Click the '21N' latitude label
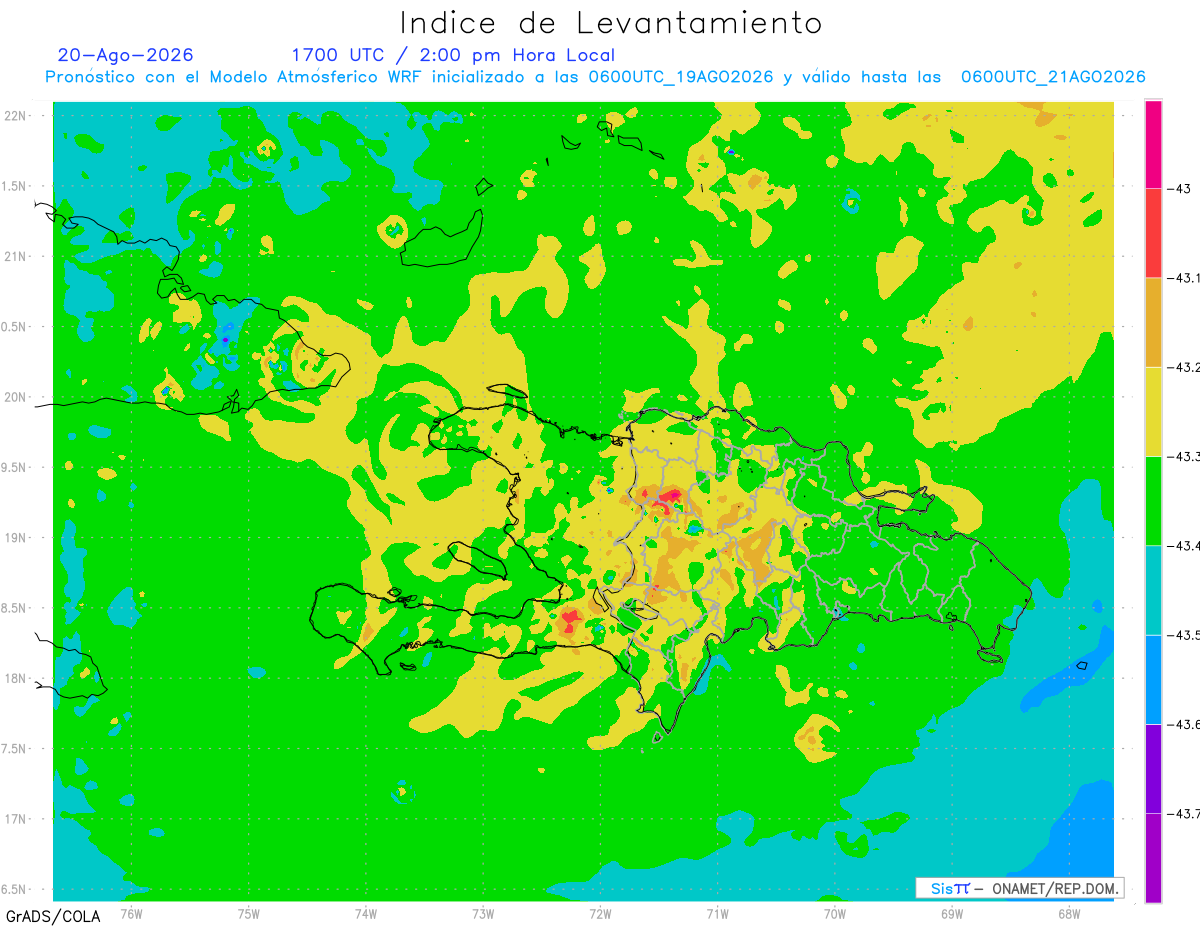 15,256
